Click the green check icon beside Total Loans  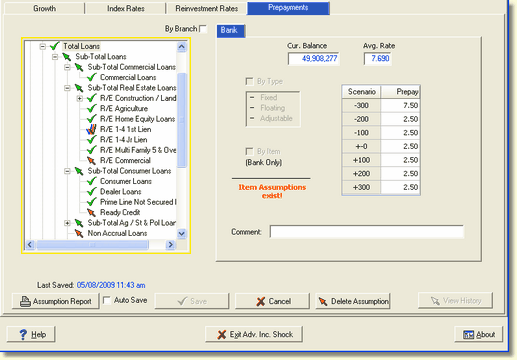(55, 46)
